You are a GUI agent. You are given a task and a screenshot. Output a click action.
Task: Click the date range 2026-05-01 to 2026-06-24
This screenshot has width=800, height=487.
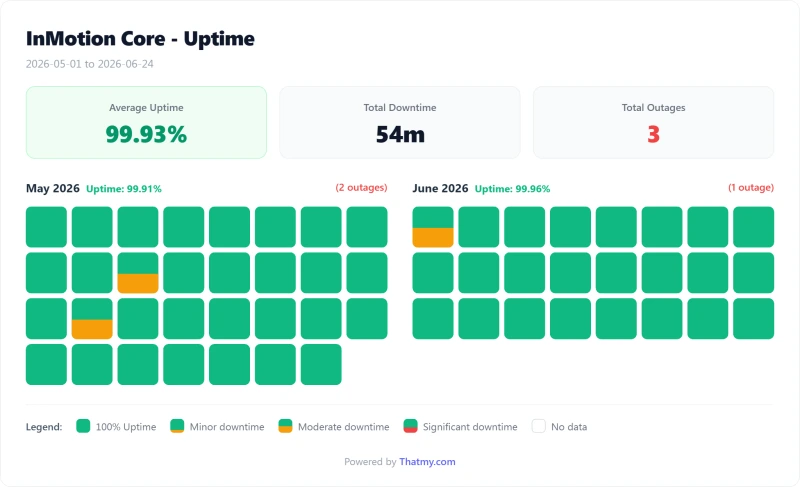click(x=89, y=64)
